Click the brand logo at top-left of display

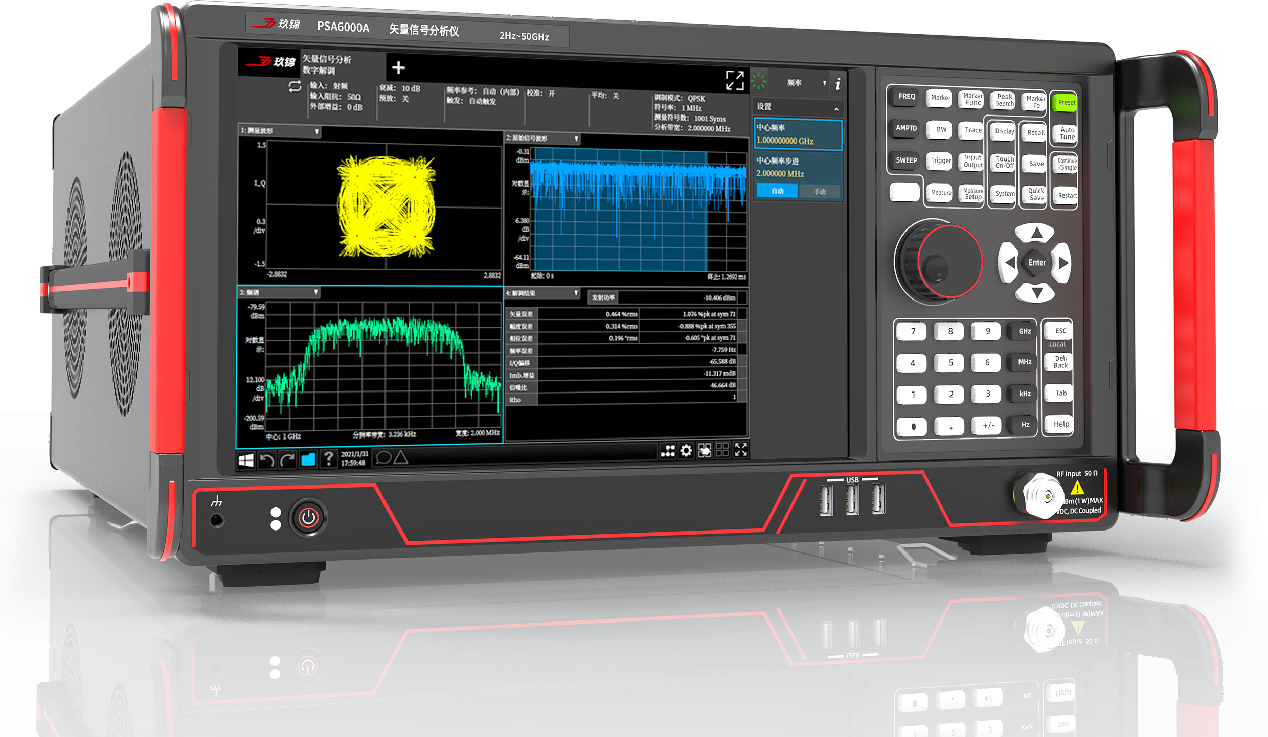(270, 62)
